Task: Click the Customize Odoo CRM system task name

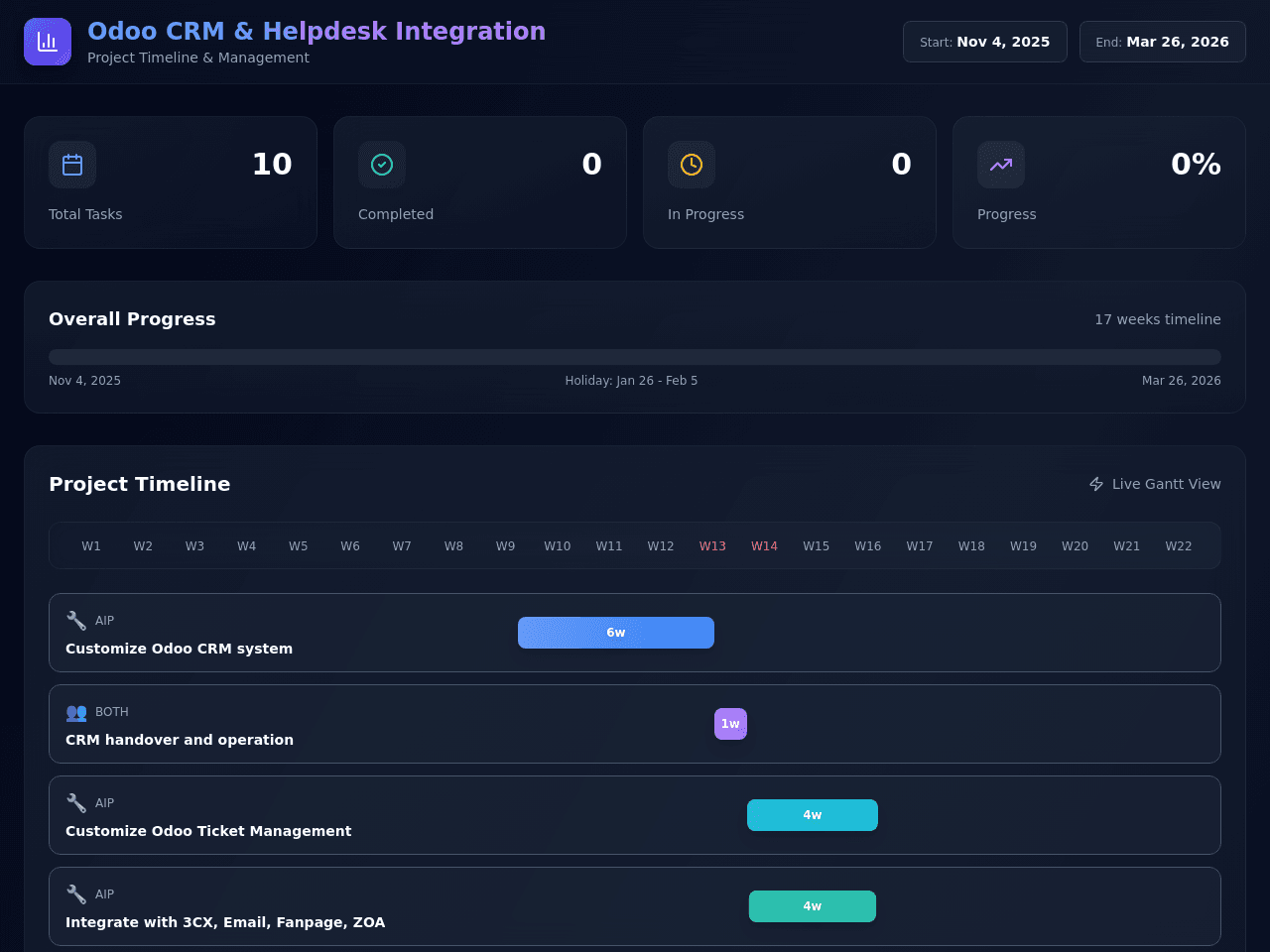Action: tap(179, 649)
